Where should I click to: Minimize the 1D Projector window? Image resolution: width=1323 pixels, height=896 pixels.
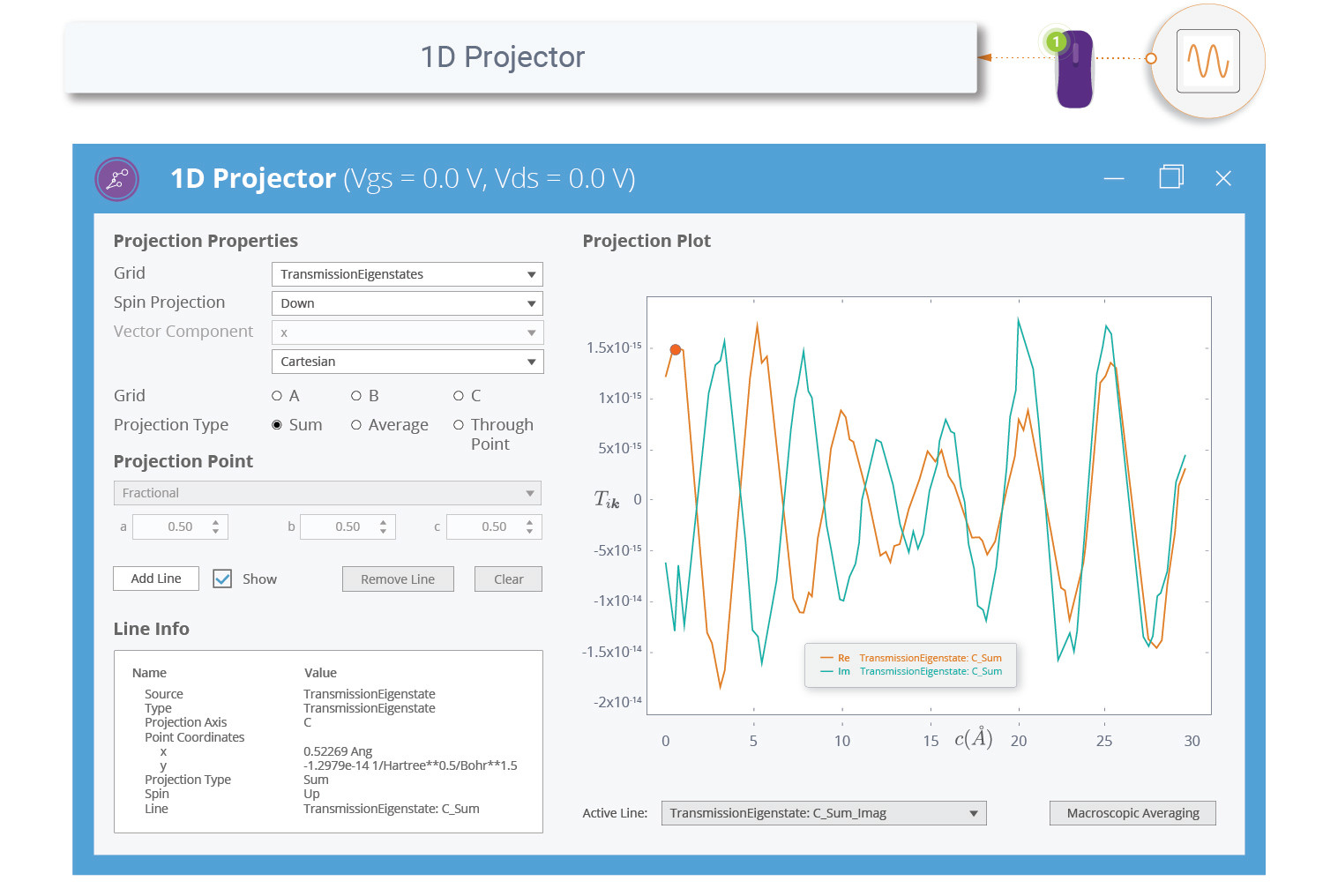click(x=1114, y=178)
